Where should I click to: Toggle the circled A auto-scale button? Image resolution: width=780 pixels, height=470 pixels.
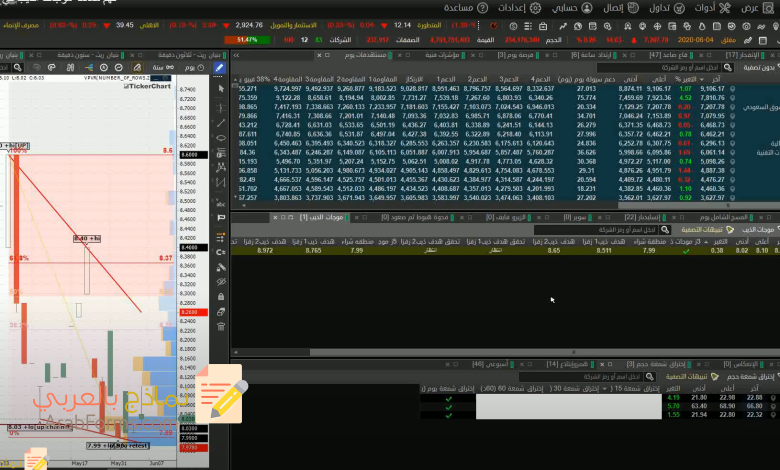pos(104,68)
